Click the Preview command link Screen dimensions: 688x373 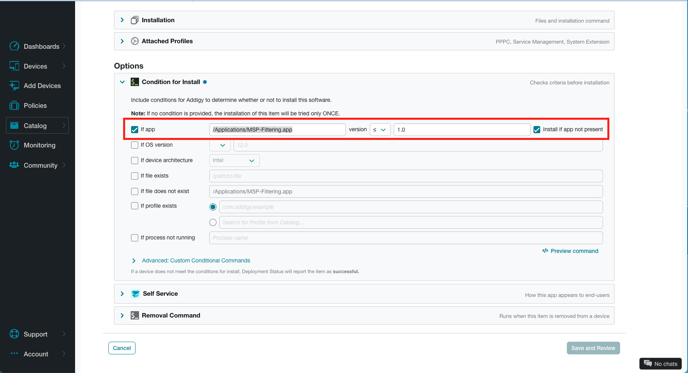(x=574, y=251)
